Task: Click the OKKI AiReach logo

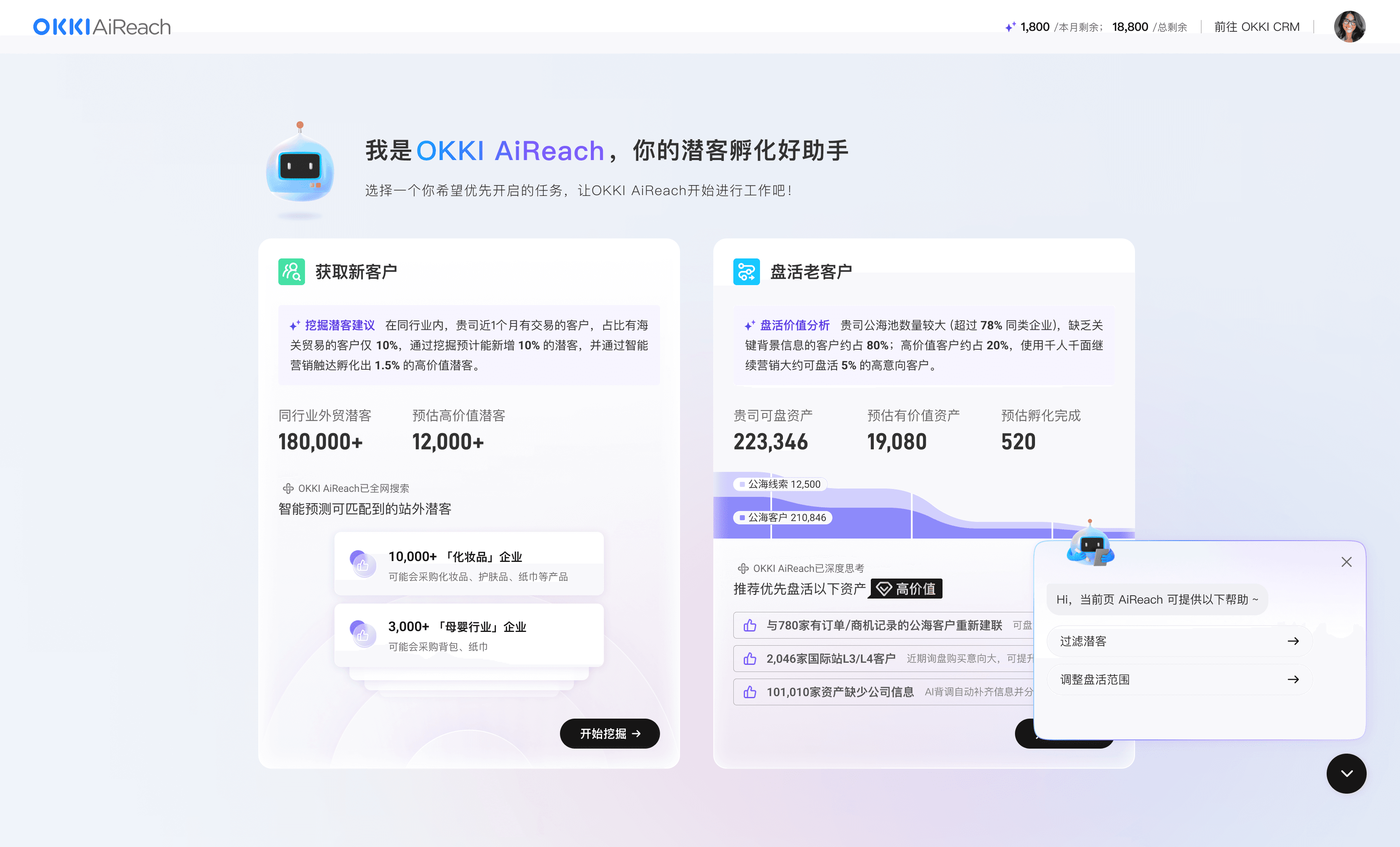Action: pyautogui.click(x=102, y=27)
